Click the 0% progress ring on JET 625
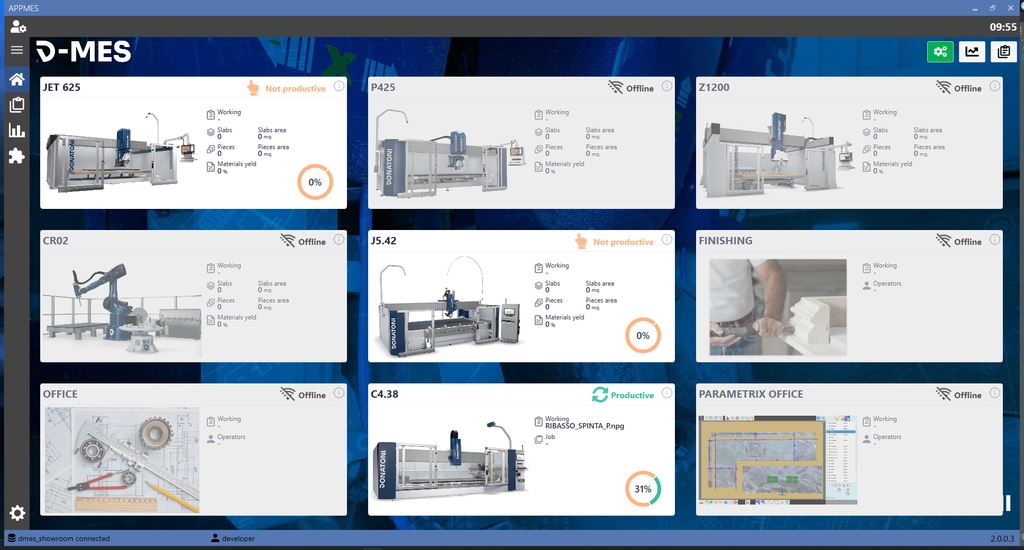The height and width of the screenshot is (550, 1024). [315, 182]
